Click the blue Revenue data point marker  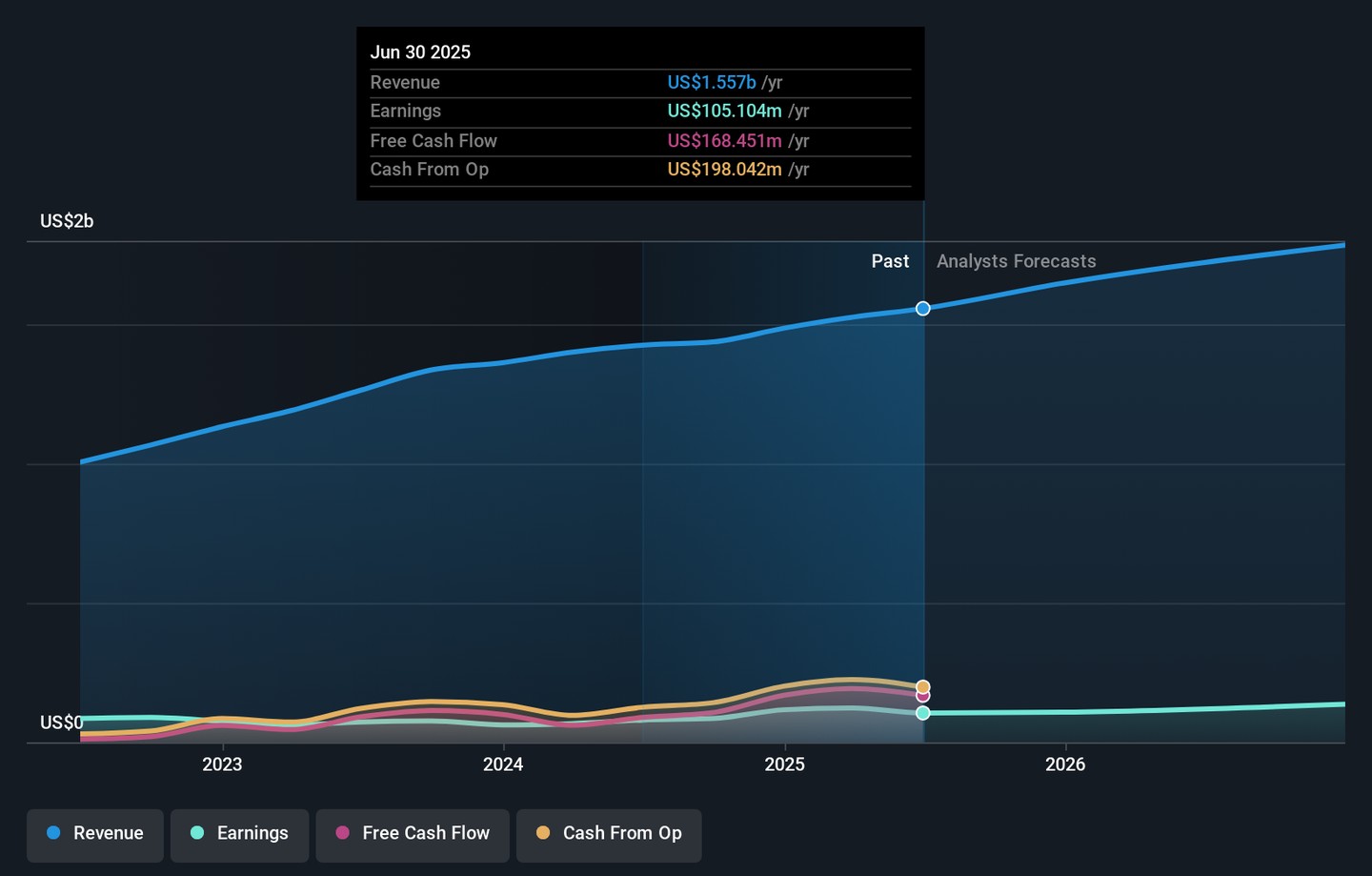(x=922, y=308)
